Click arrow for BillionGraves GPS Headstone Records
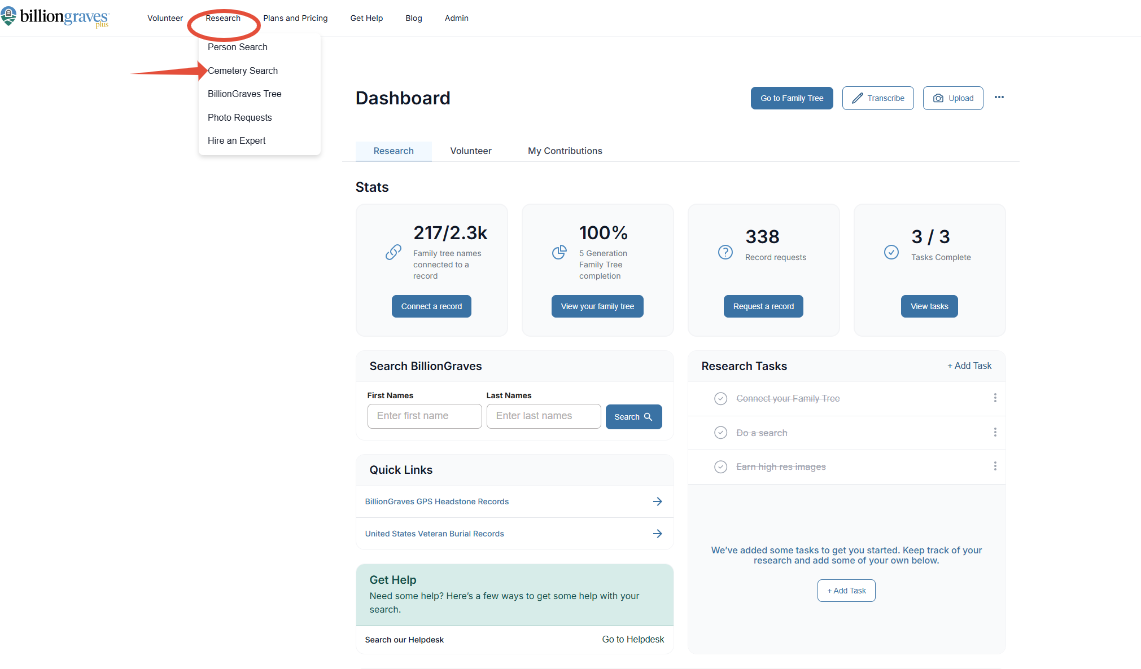The image size is (1141, 669). click(657, 502)
